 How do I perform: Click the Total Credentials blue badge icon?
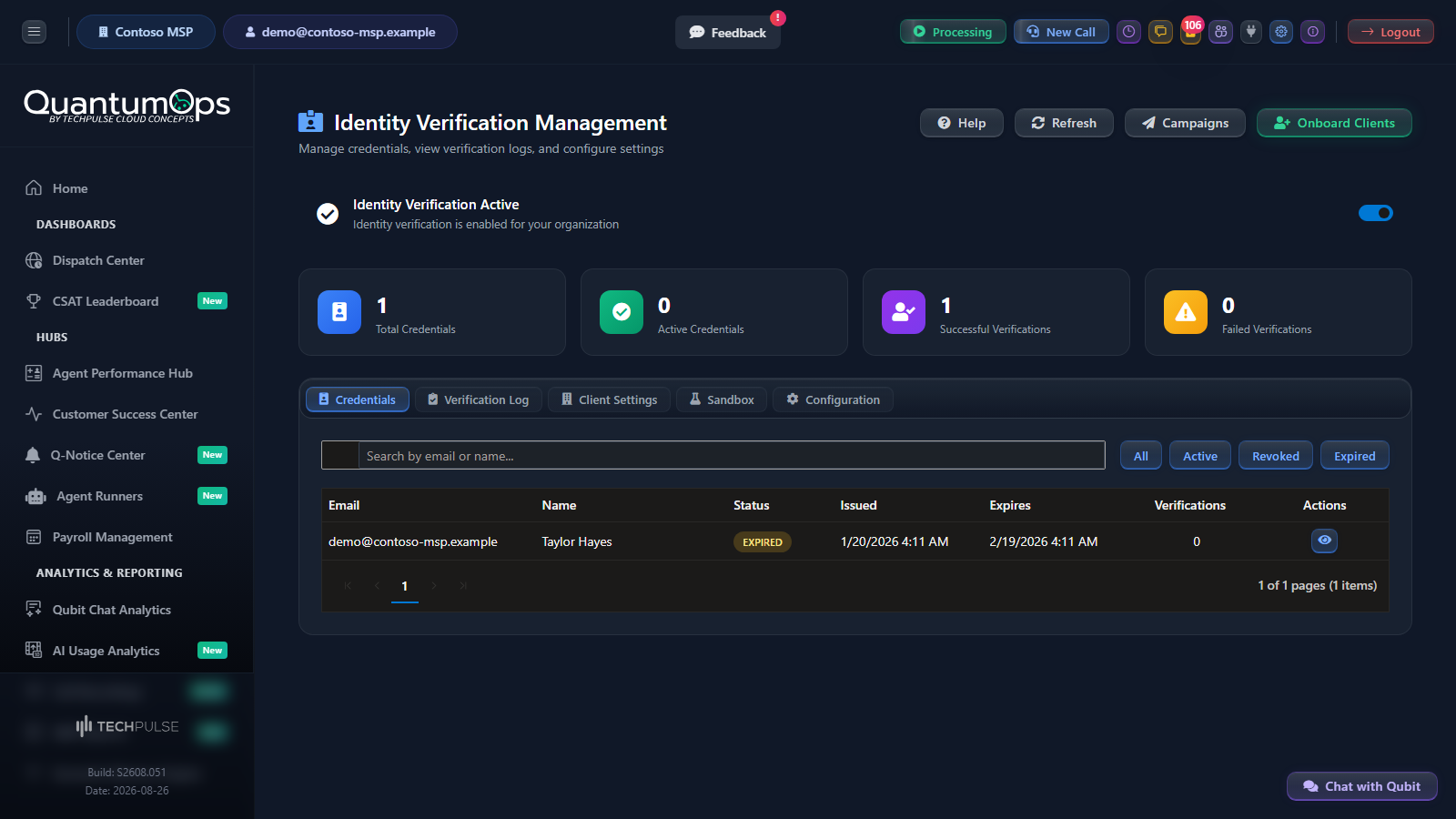click(339, 312)
